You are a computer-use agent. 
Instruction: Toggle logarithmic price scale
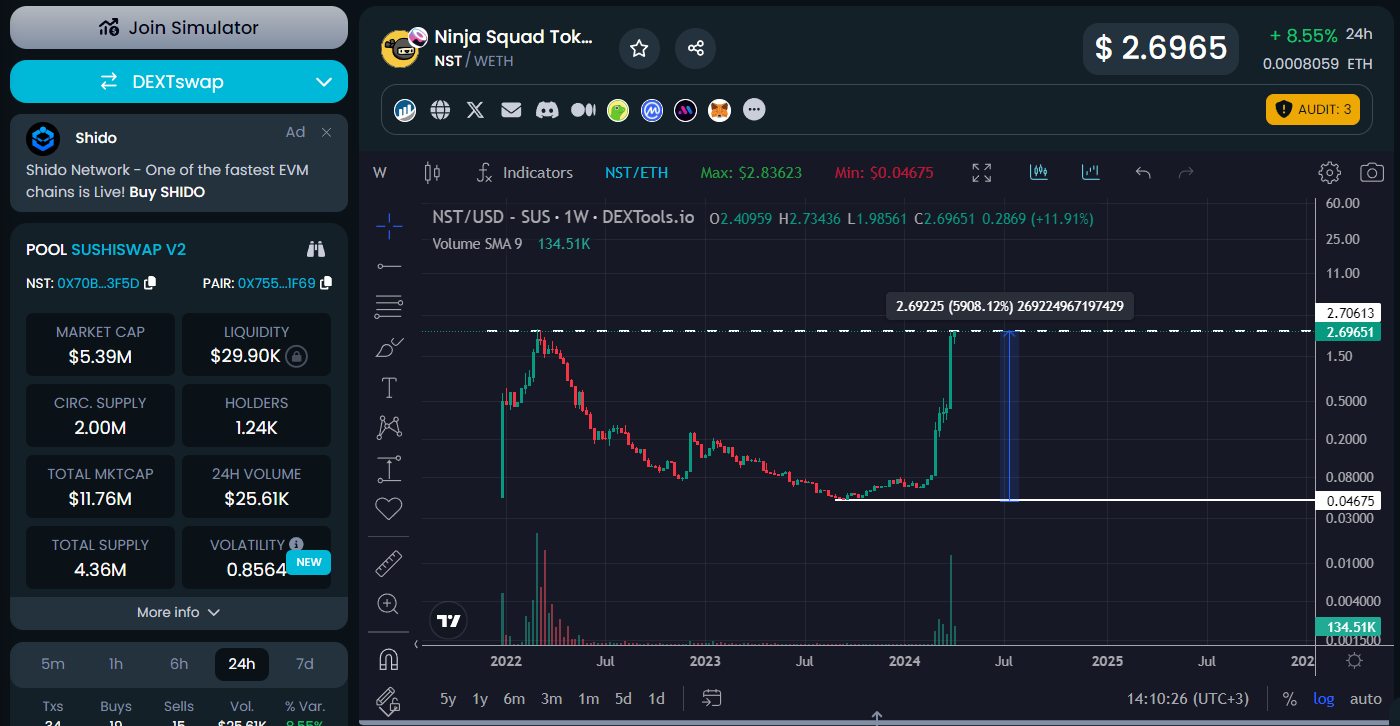click(x=1323, y=699)
